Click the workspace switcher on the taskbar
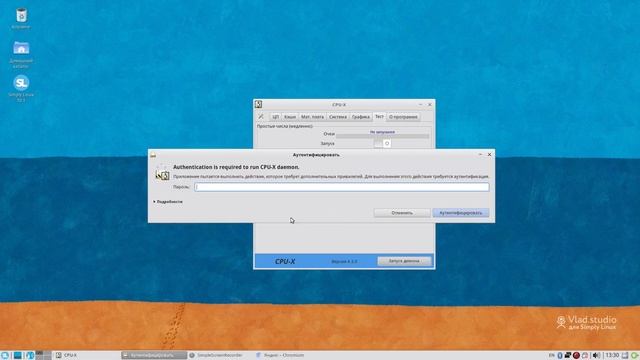The width and height of the screenshot is (640, 360). [43, 356]
